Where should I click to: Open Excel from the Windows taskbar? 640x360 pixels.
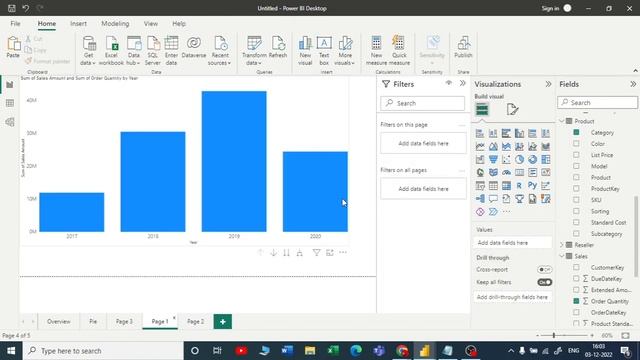click(x=333, y=351)
